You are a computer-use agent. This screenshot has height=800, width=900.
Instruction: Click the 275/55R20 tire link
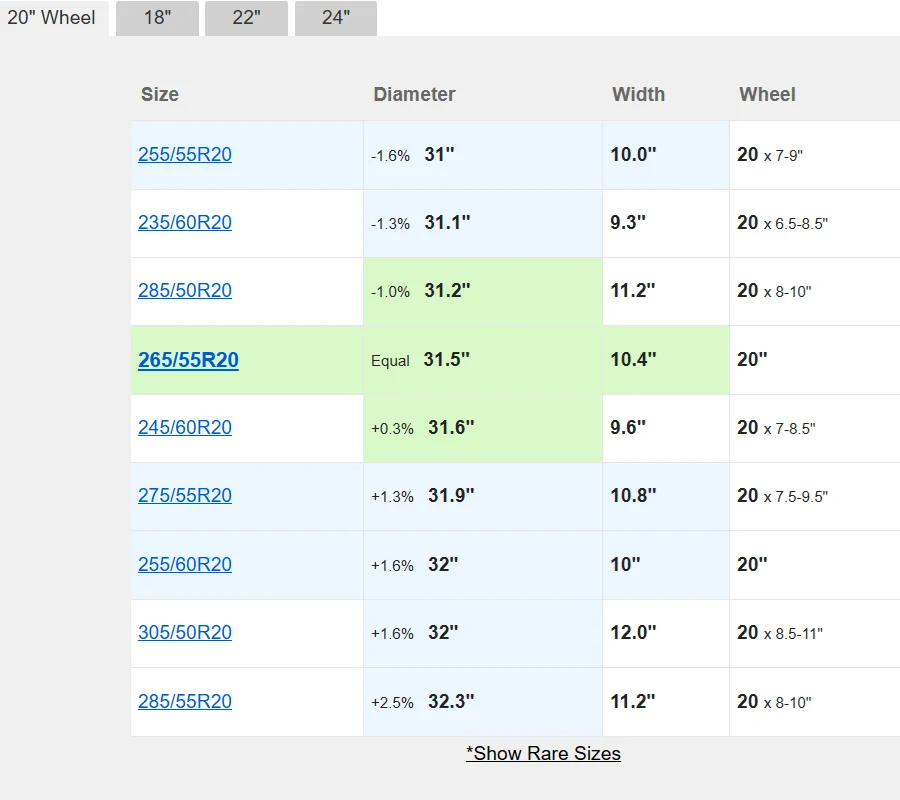(185, 496)
